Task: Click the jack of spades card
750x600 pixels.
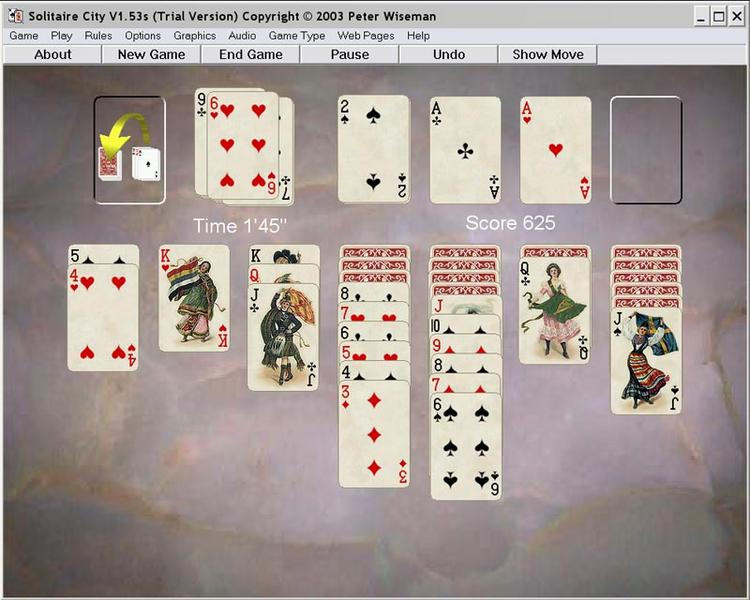Action: [x=646, y=361]
